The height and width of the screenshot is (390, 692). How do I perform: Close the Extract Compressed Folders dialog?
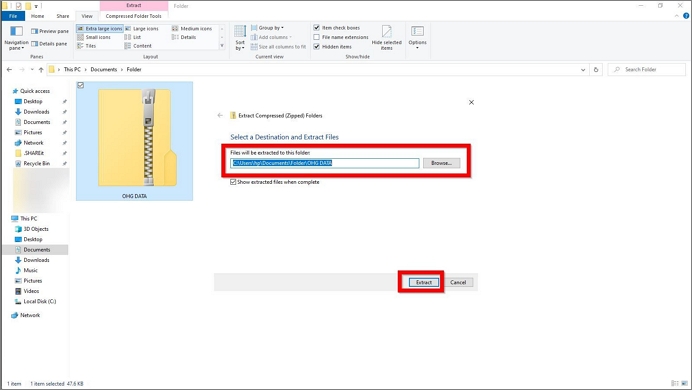pos(471,102)
